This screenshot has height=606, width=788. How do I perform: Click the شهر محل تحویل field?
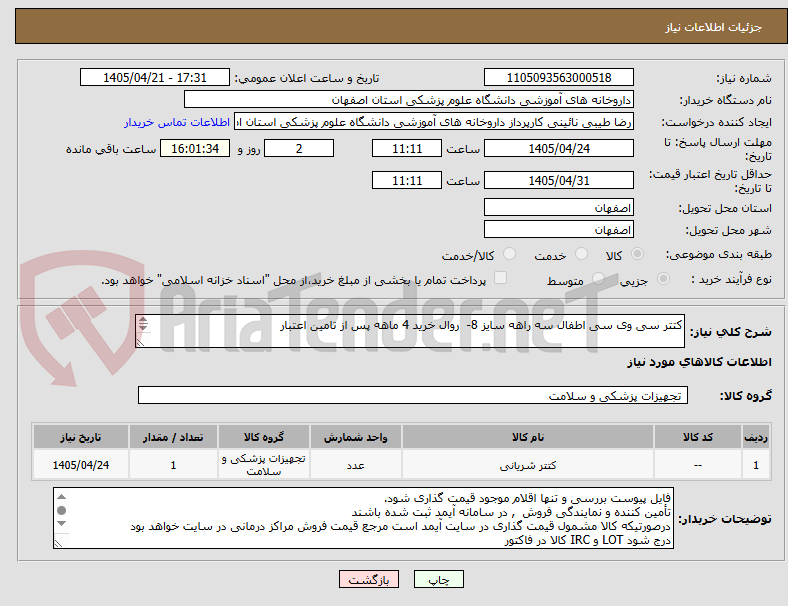(x=558, y=229)
